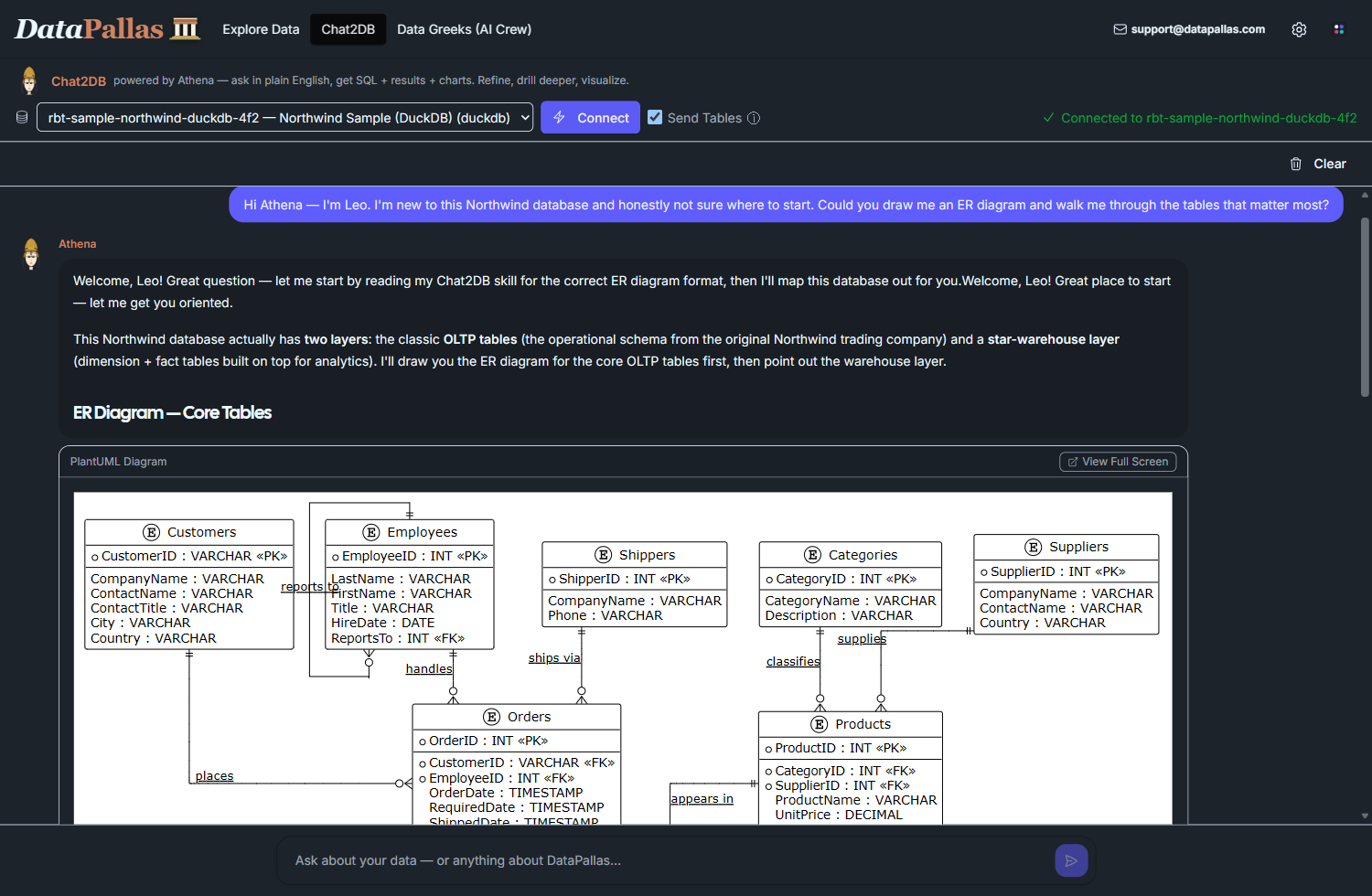The image size is (1372, 896).
Task: Click "Description : VARCHAR" in Categories entity
Action: pyautogui.click(x=839, y=615)
